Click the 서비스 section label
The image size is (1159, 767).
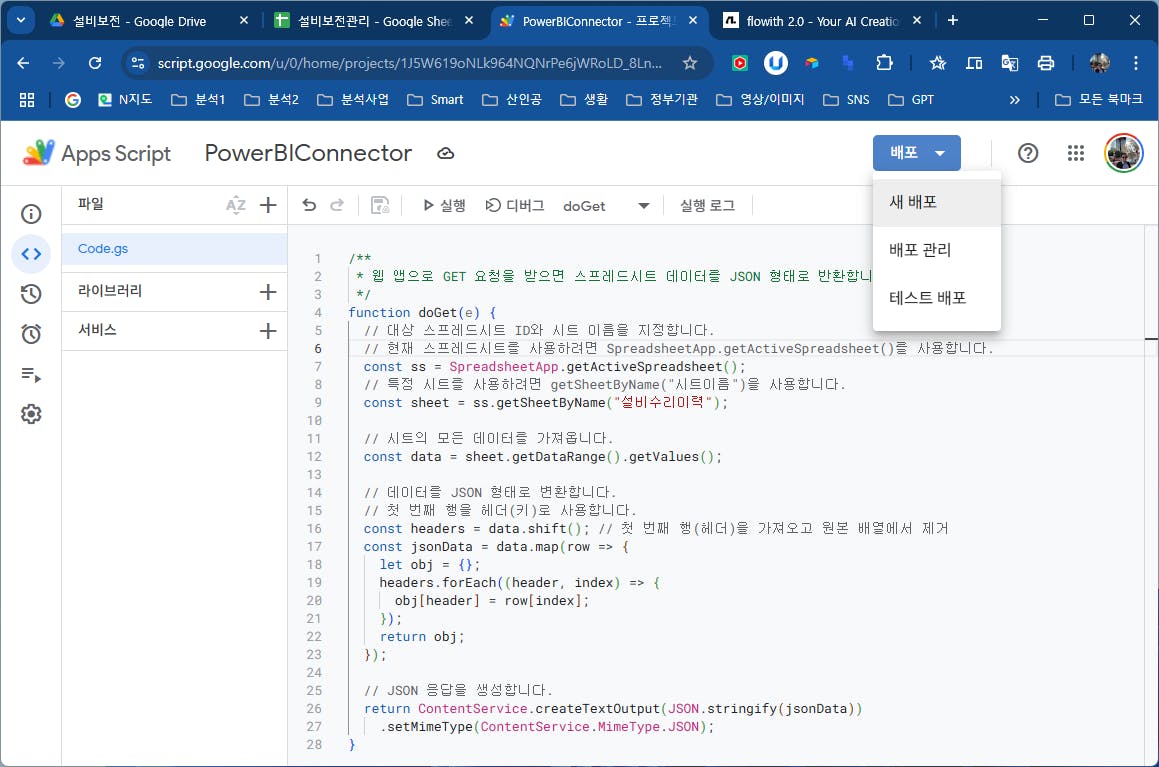click(98, 330)
